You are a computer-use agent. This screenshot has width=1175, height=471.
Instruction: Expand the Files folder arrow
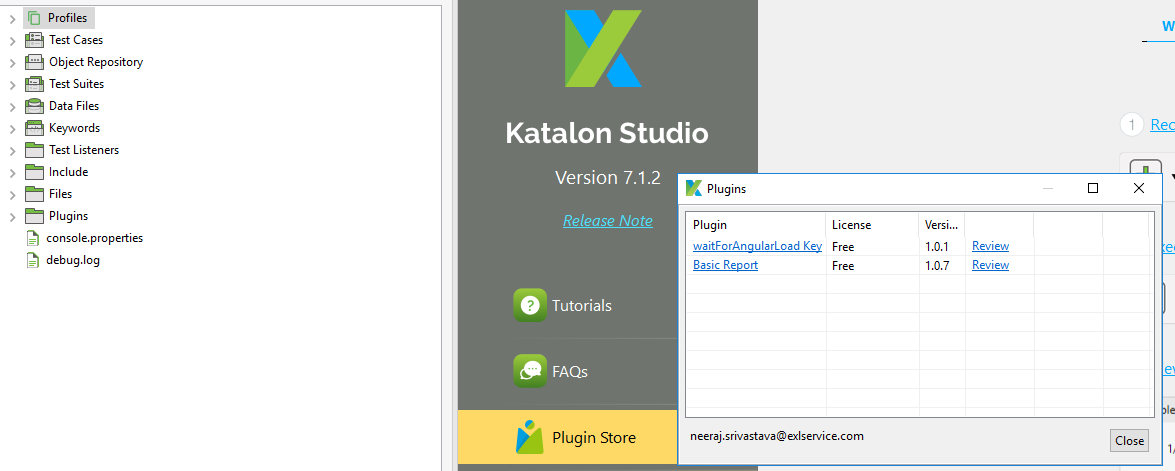click(x=12, y=195)
